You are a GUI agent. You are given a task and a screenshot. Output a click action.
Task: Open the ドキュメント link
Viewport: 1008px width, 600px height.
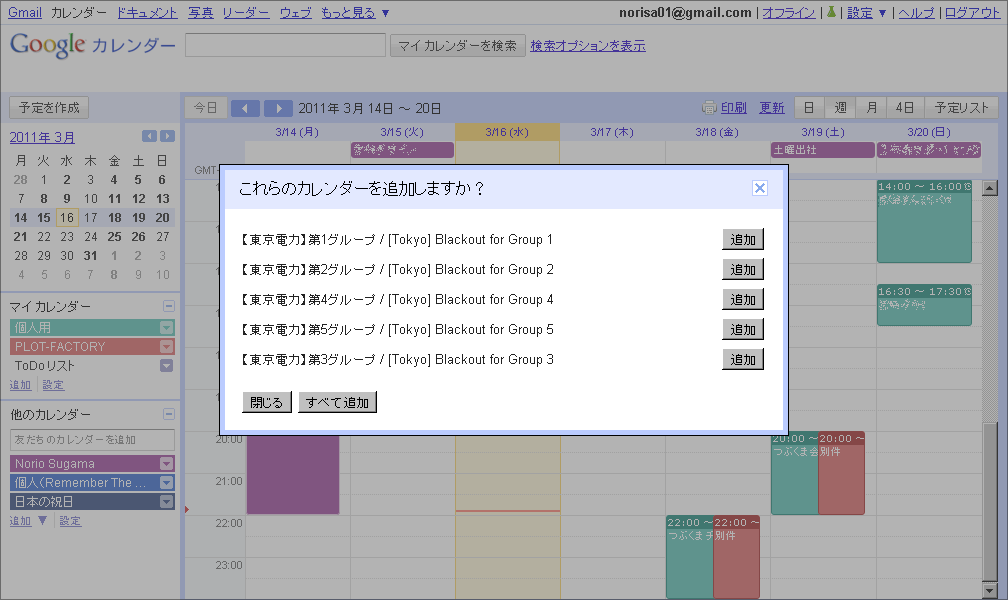click(147, 12)
